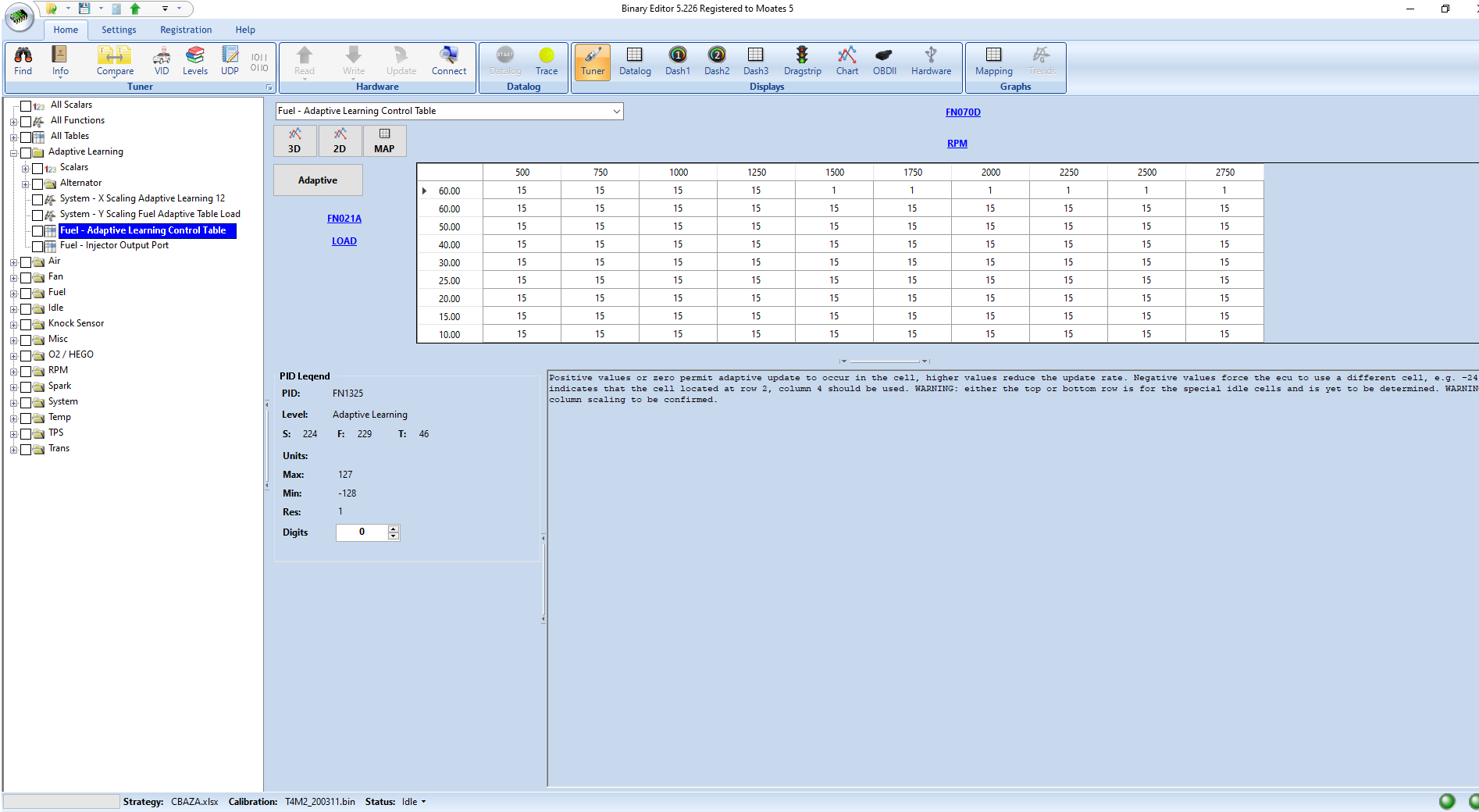Image resolution: width=1479 pixels, height=812 pixels.
Task: Collapse the Adaptive Learning tree node
Action: pyautogui.click(x=13, y=153)
